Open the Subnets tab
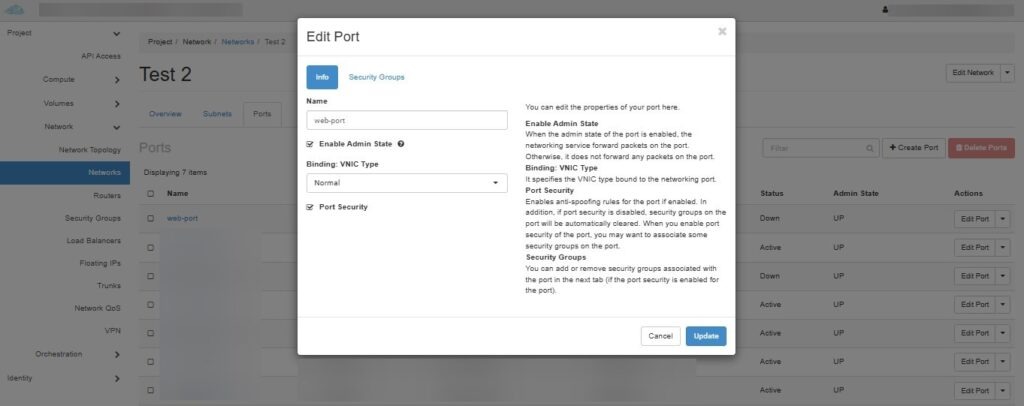Viewport: 1024px width, 406px height. 217,114
